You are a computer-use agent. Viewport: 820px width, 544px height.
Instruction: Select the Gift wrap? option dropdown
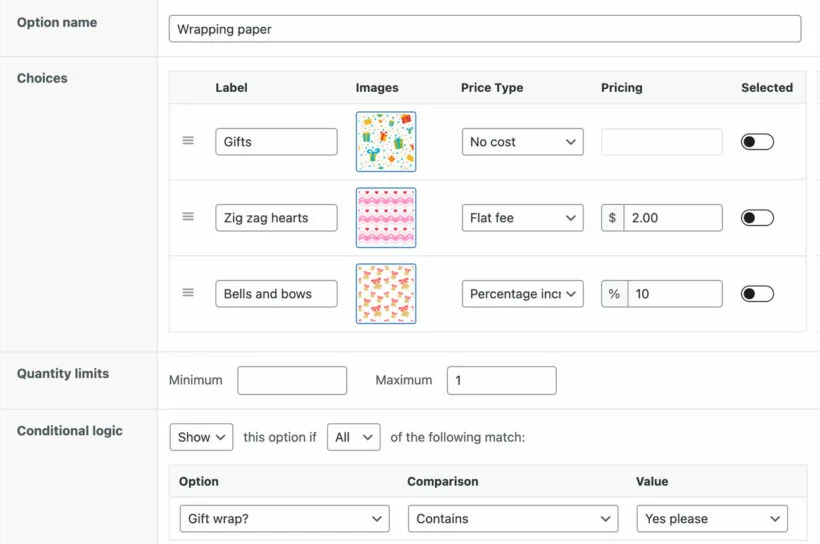pyautogui.click(x=284, y=518)
